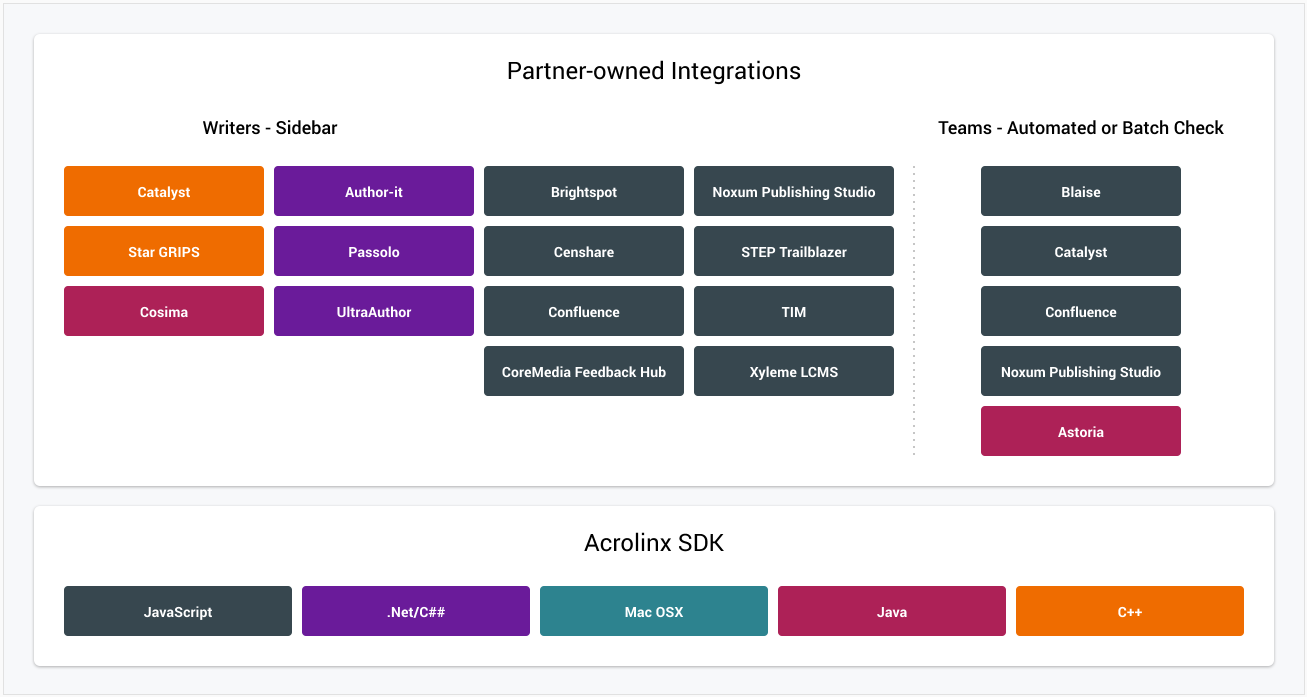This screenshot has width=1307, height=697.
Task: Open the TIM integration tile
Action: [x=794, y=311]
